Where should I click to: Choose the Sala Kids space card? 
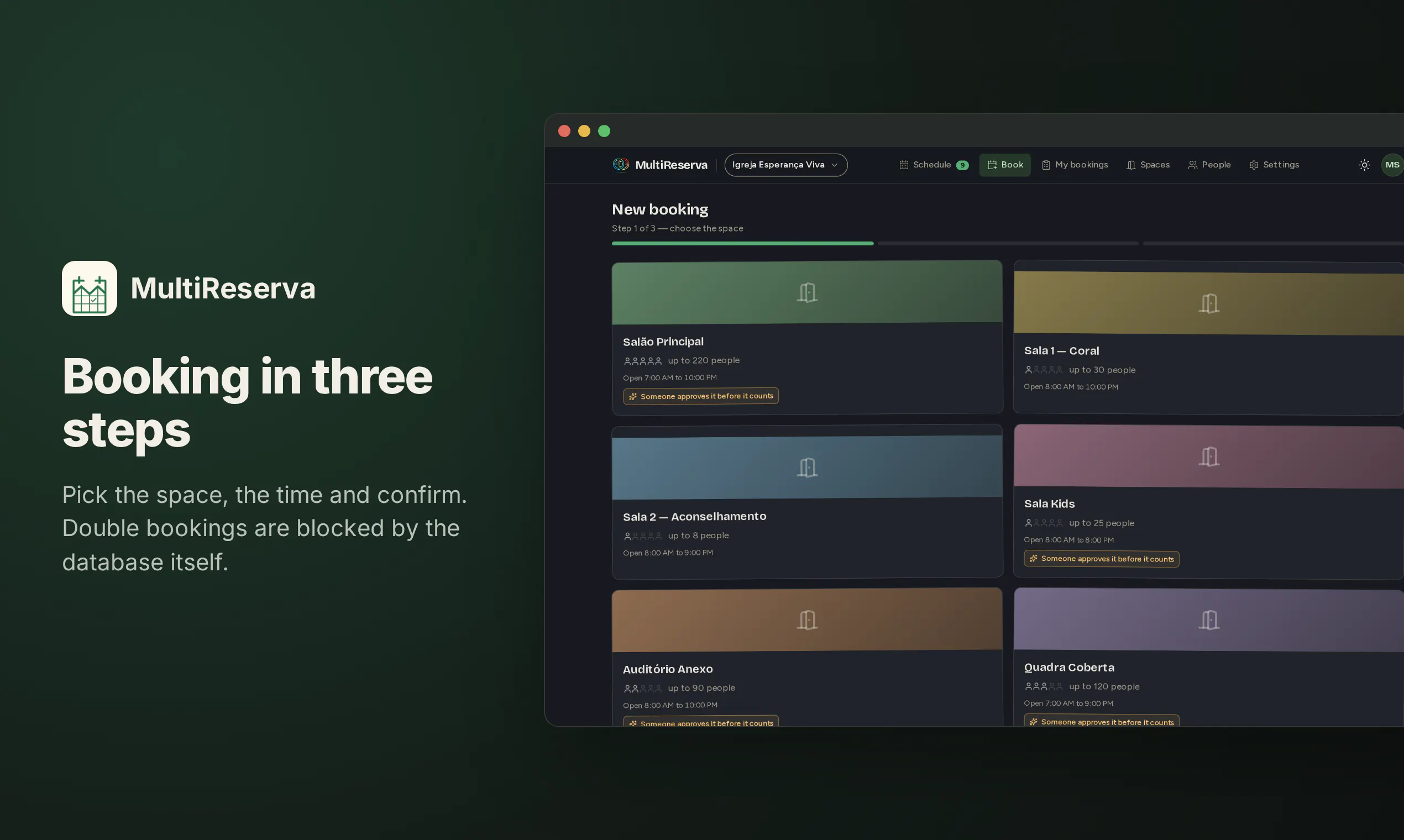click(x=1208, y=501)
